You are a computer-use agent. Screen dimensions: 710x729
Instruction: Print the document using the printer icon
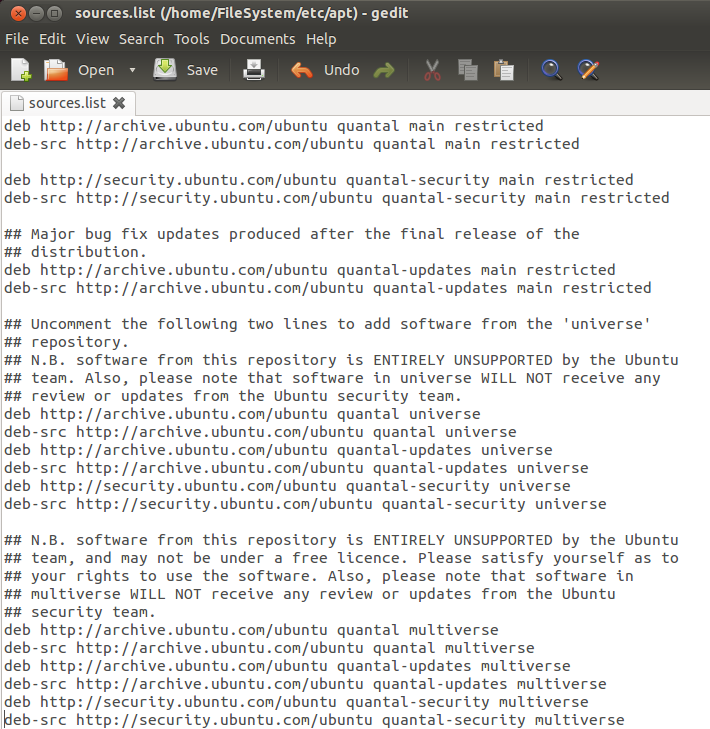[x=254, y=70]
